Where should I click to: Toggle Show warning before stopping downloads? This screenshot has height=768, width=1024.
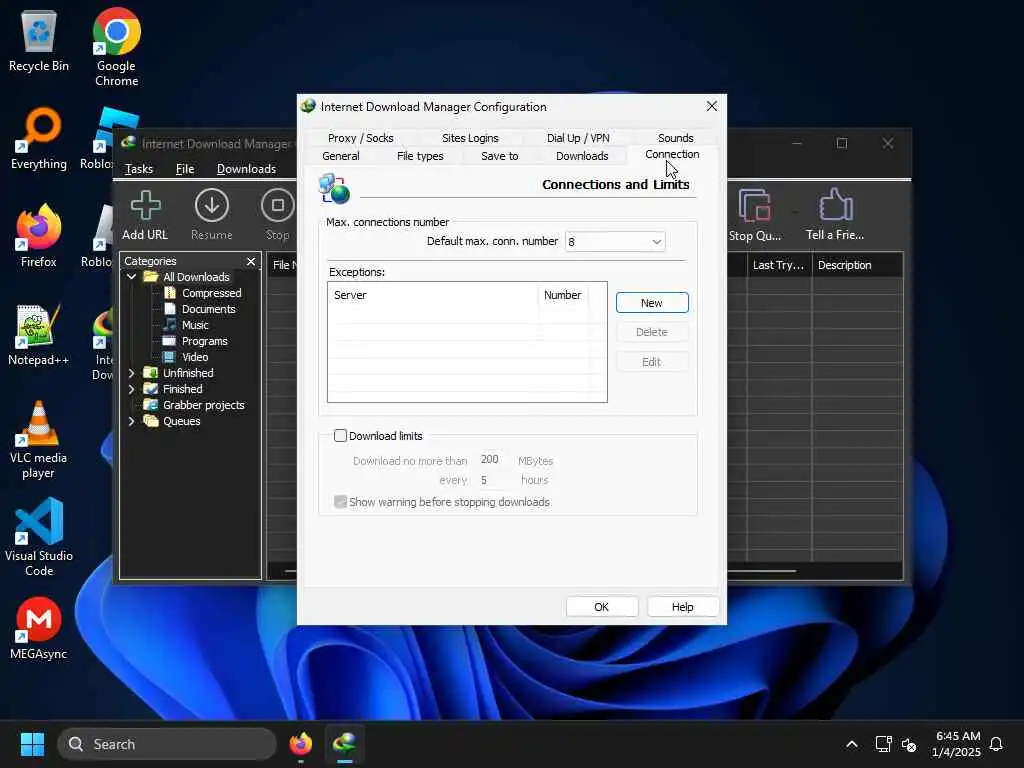point(340,502)
